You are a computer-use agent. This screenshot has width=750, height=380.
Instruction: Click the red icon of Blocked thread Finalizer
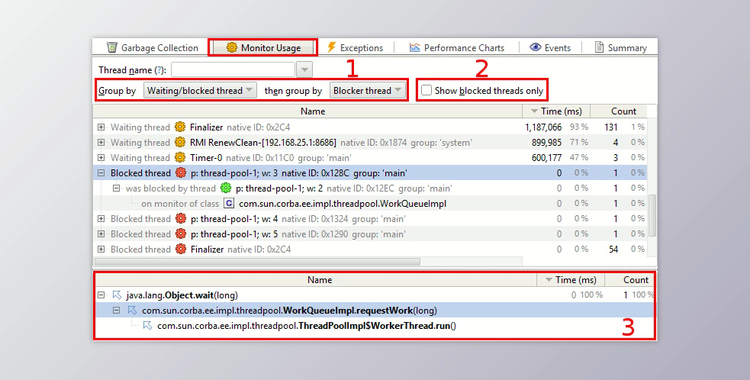[181, 249]
